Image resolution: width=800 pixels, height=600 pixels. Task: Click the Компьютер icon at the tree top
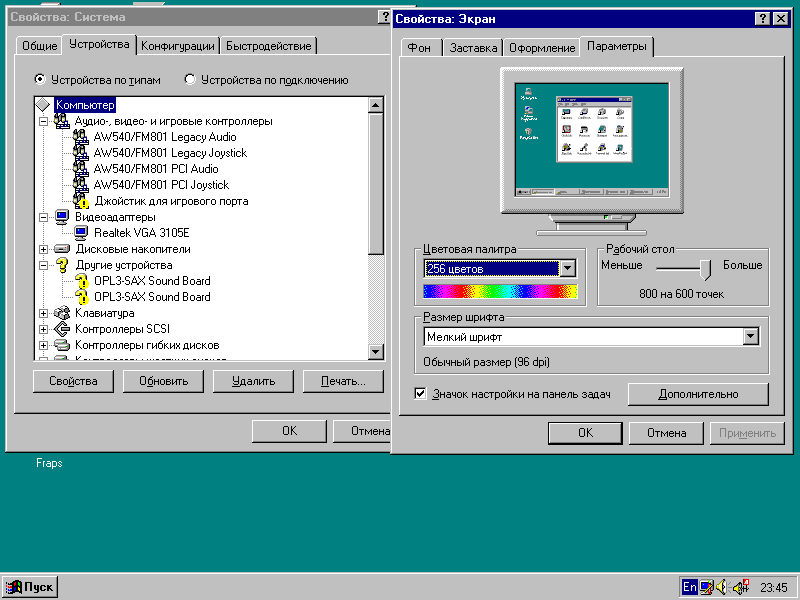click(x=43, y=104)
